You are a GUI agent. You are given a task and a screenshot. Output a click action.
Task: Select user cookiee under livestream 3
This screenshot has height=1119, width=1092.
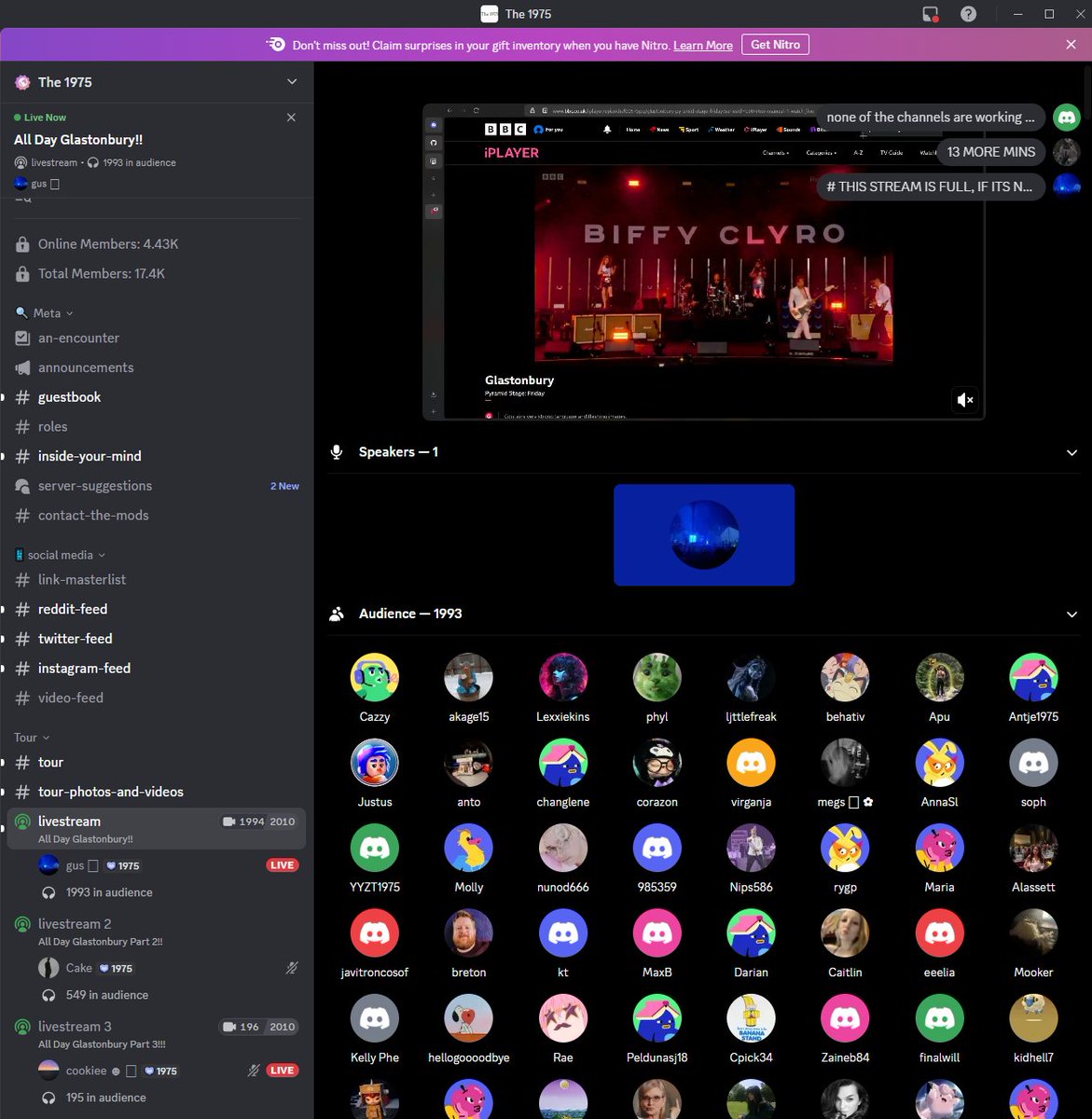168,1071
